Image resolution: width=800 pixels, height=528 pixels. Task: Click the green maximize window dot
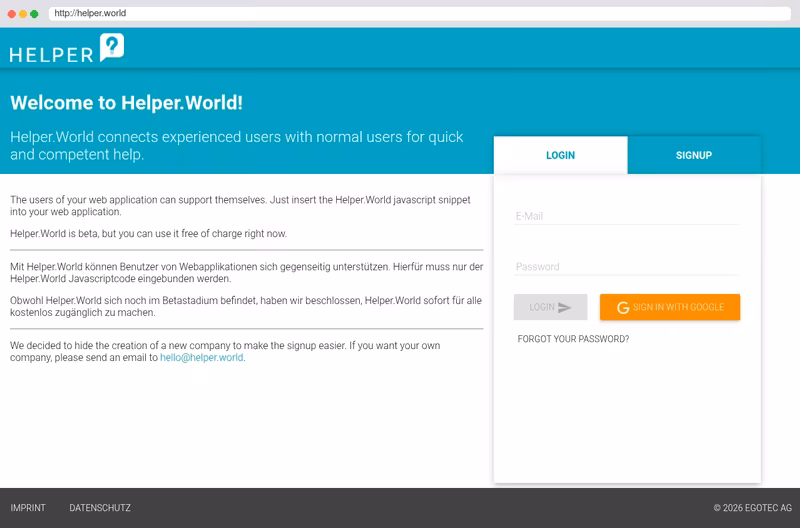pos(34,14)
